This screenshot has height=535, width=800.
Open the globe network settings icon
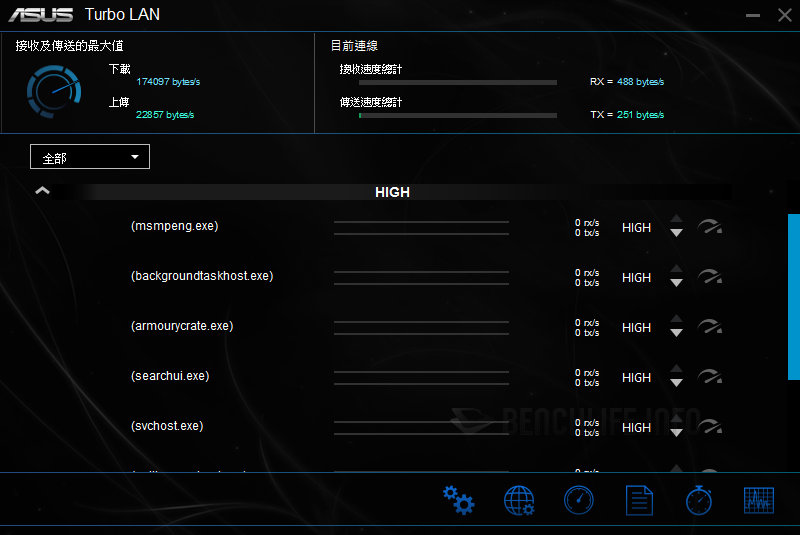[519, 500]
